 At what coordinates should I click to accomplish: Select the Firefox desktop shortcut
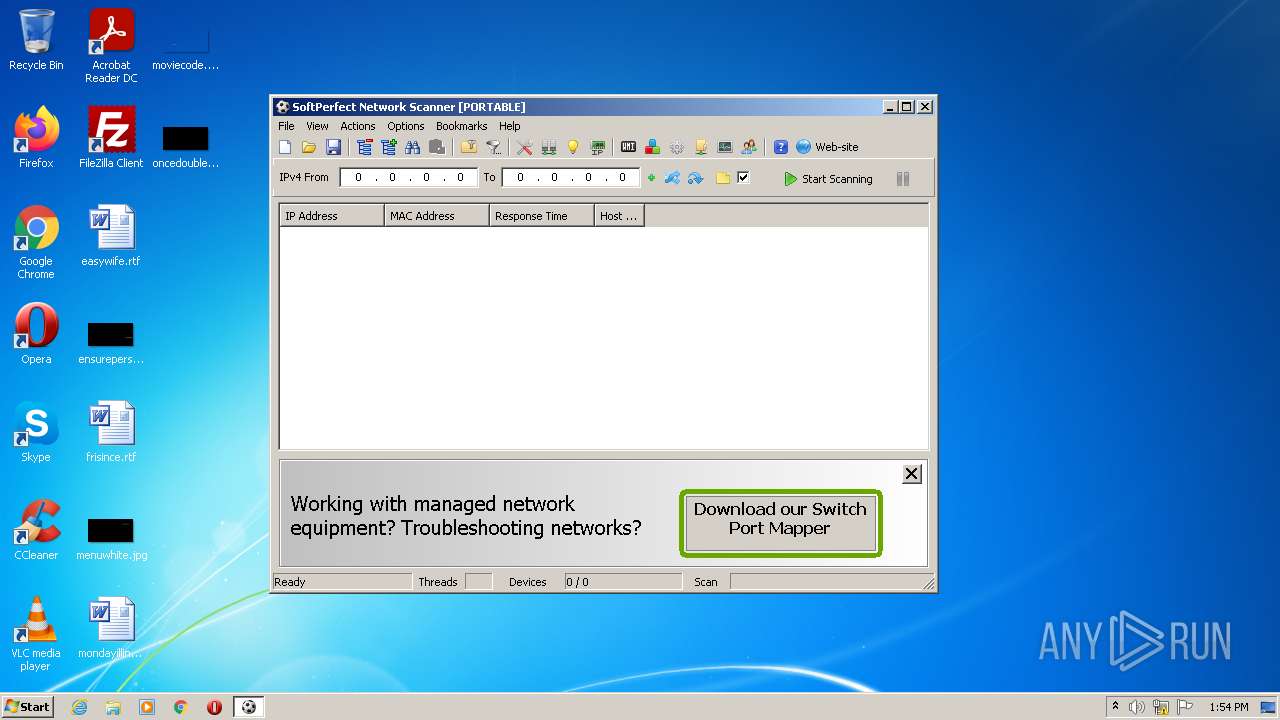tap(36, 137)
